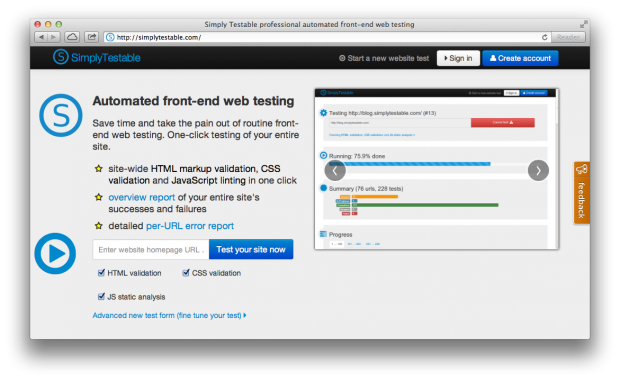
Task: Click the orange summary bar in preview
Action: 374,196
